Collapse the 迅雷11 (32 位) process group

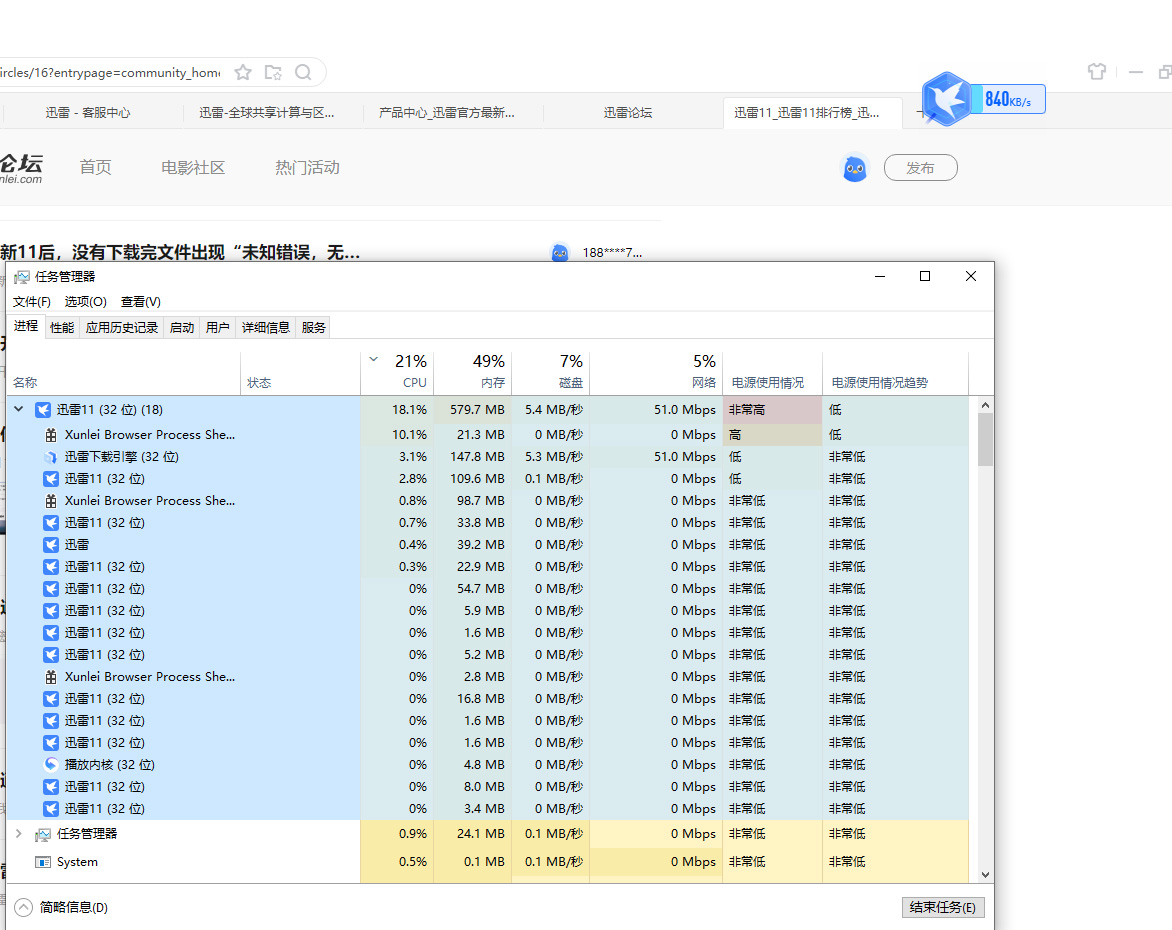click(18, 409)
